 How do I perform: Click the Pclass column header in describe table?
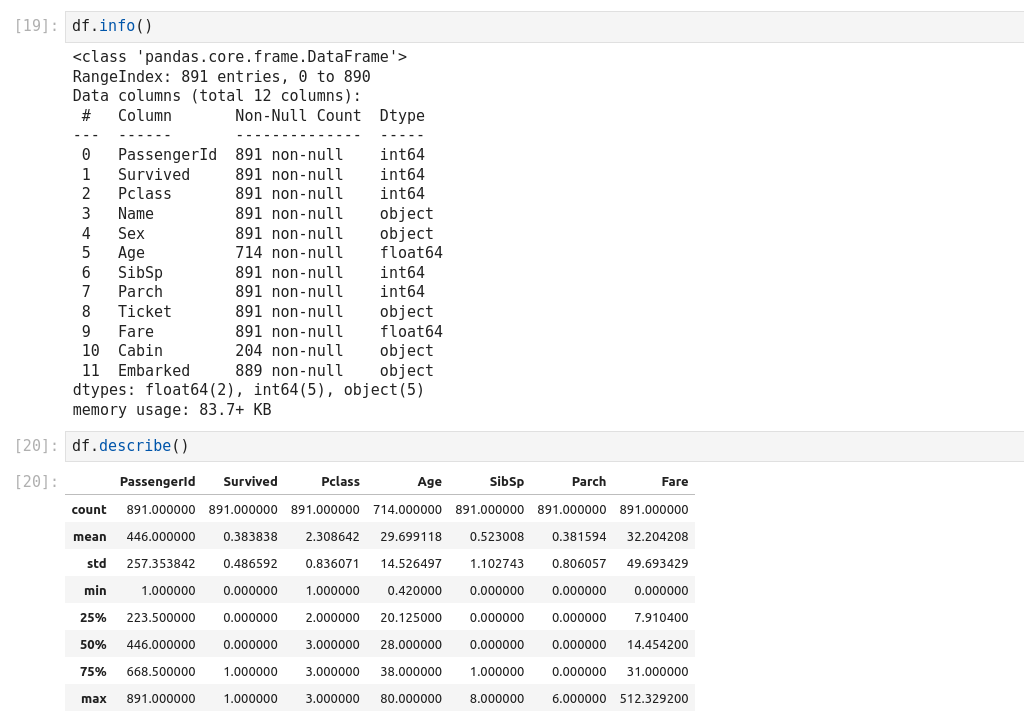pos(340,481)
